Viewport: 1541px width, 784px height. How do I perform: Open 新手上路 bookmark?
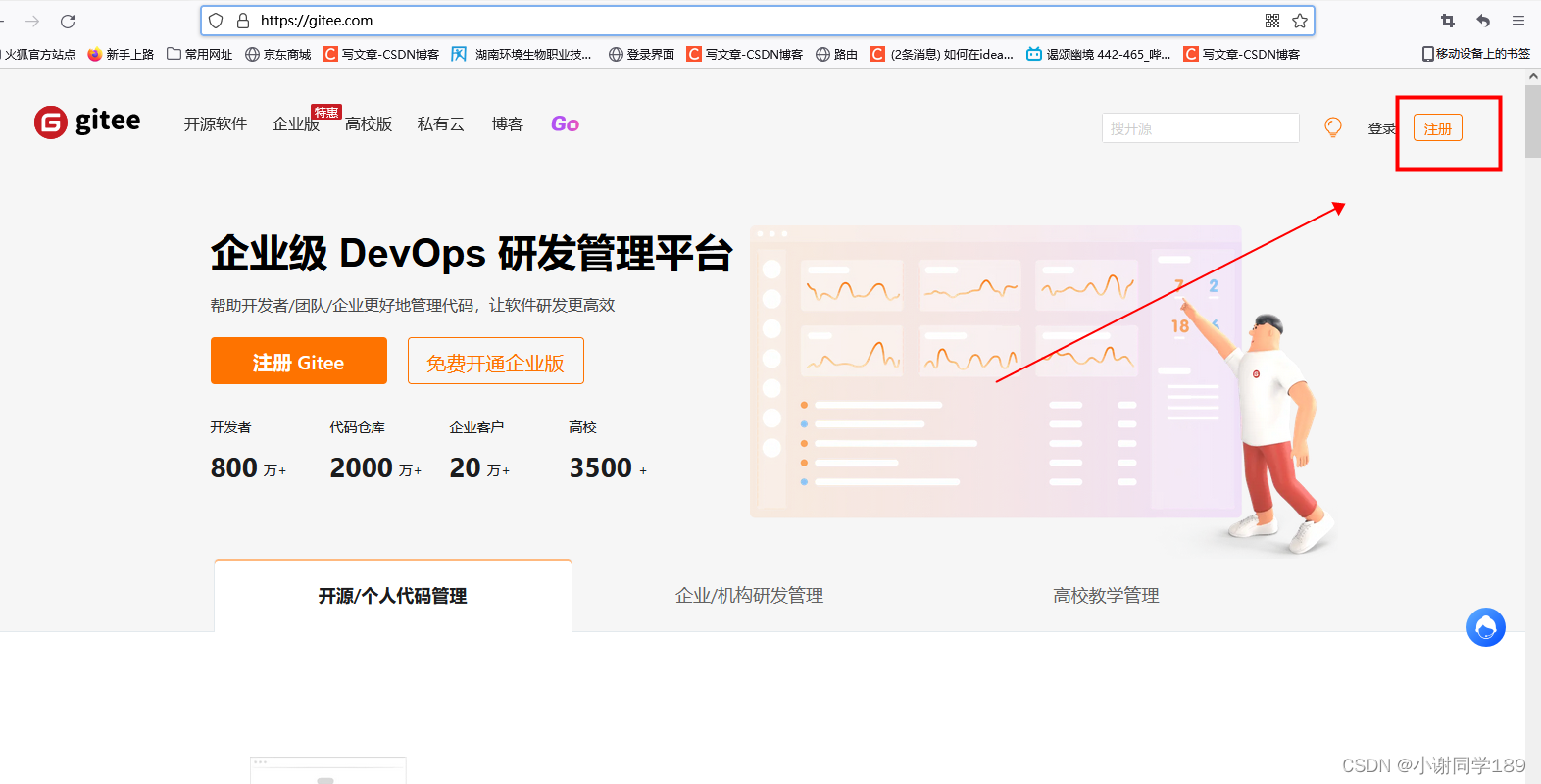121,54
